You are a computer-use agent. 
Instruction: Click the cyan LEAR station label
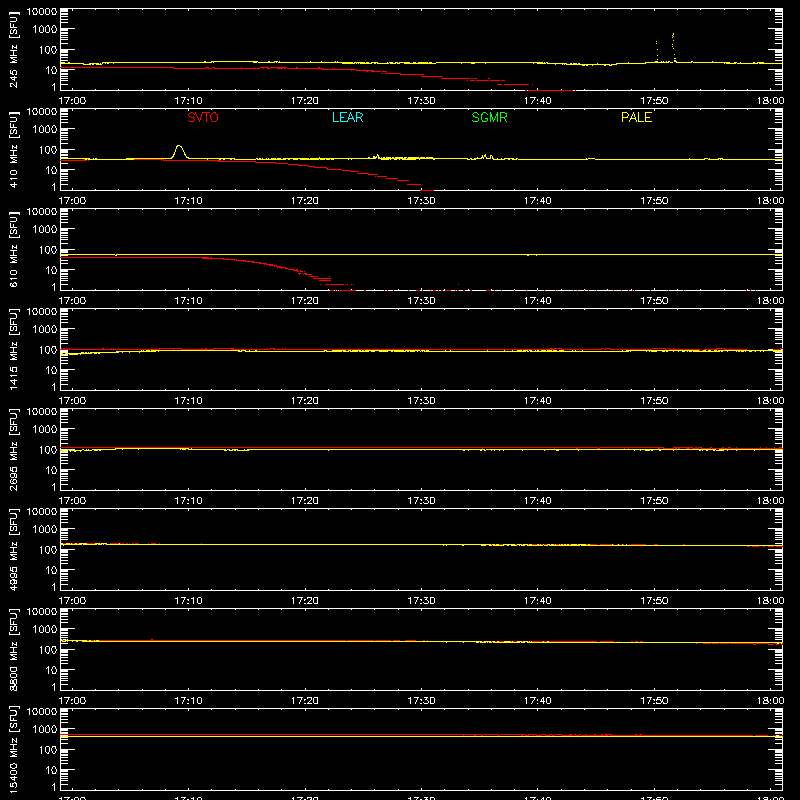click(347, 117)
